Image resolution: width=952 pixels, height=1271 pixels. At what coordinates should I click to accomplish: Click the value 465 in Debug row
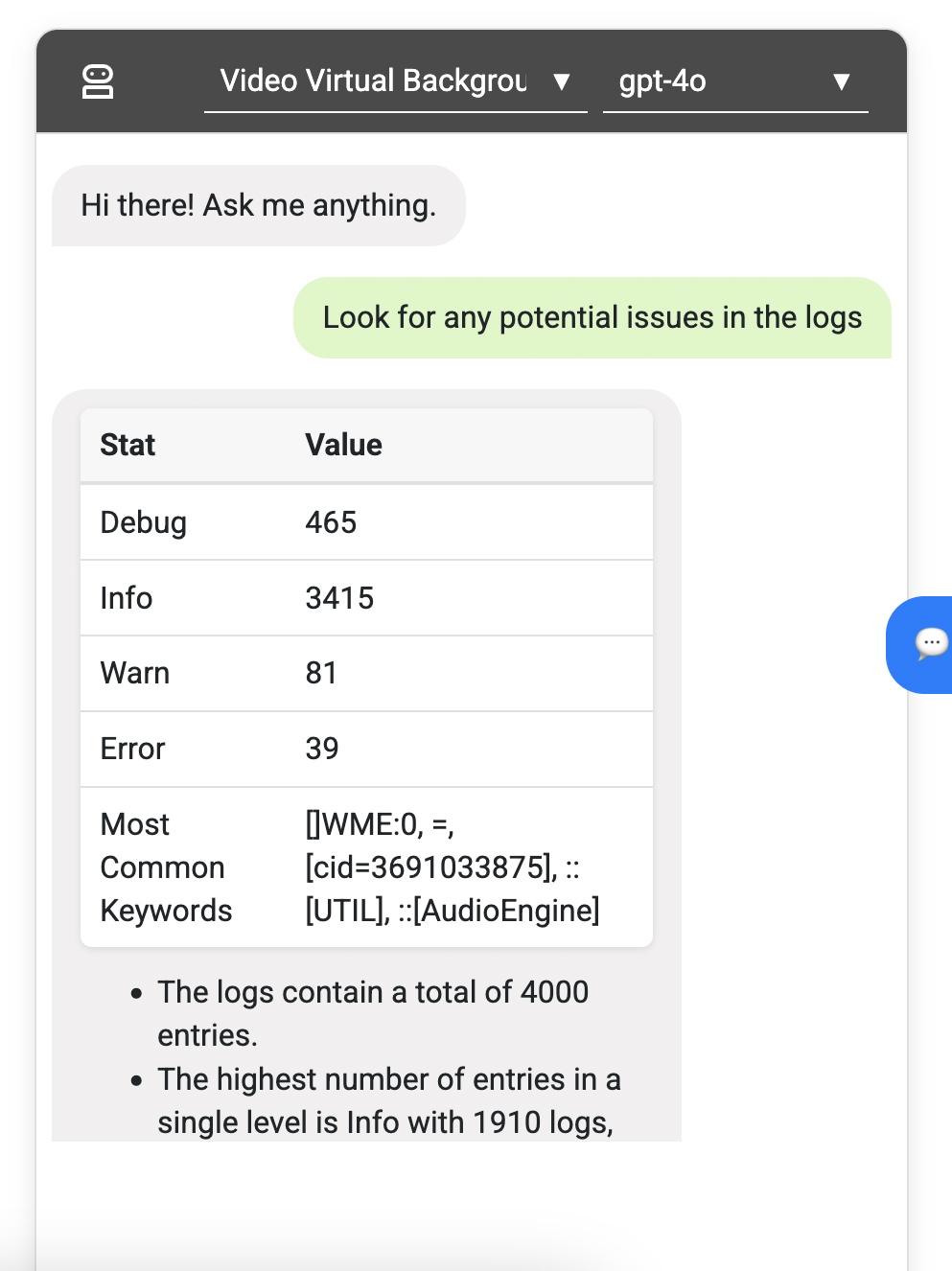pos(331,522)
